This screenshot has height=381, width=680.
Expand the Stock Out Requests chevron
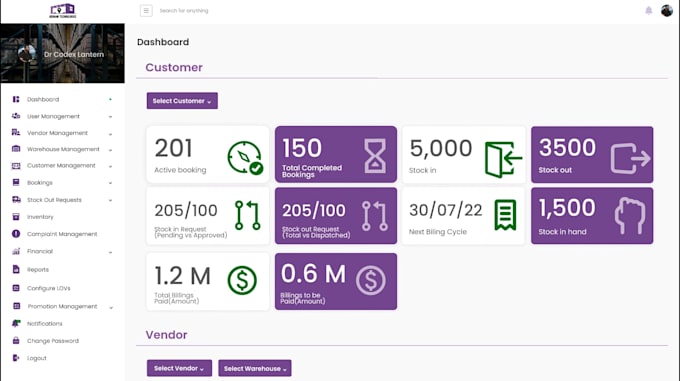110,201
